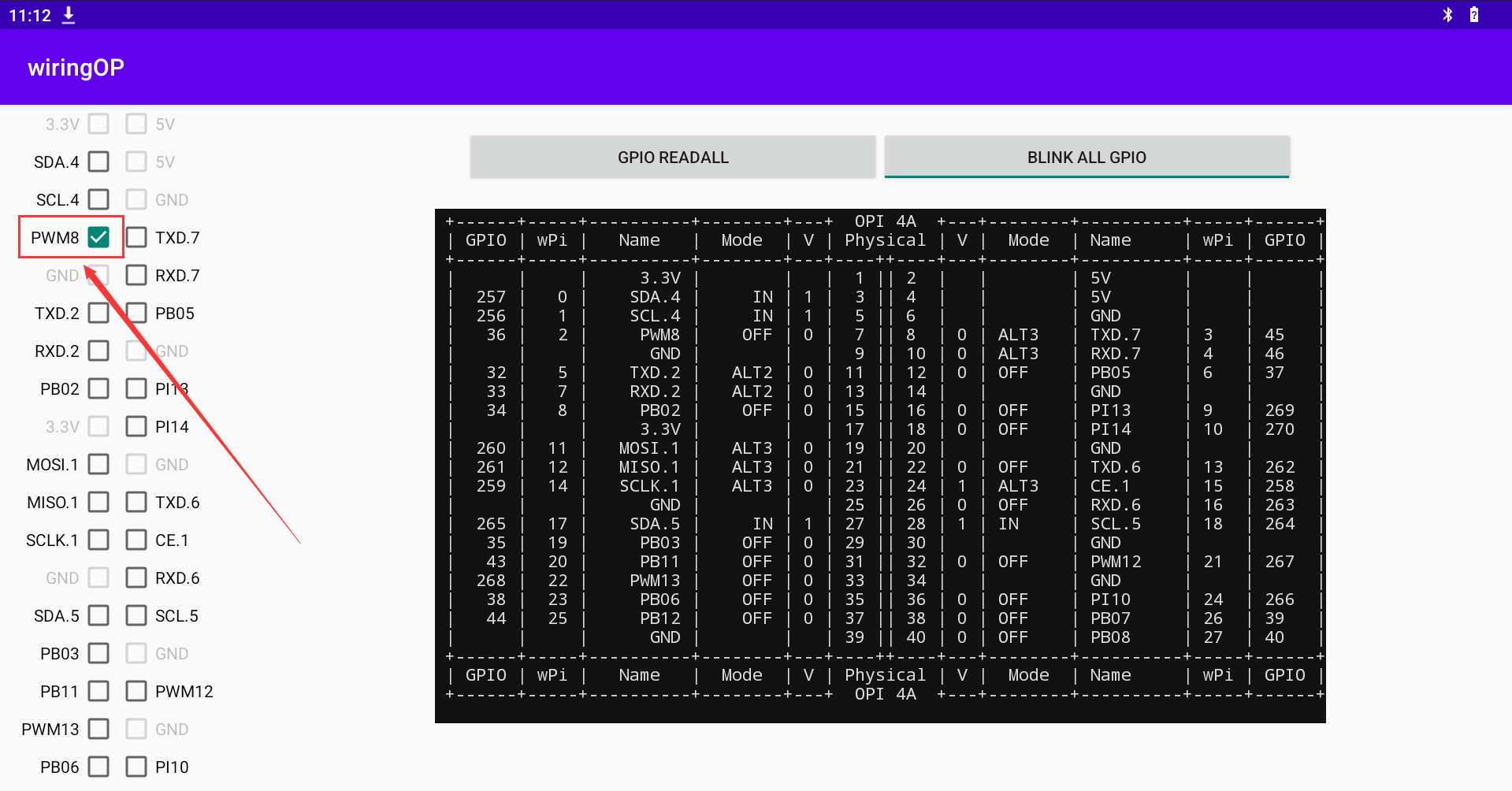
Task: Click the wiringOP app title
Action: tap(76, 68)
